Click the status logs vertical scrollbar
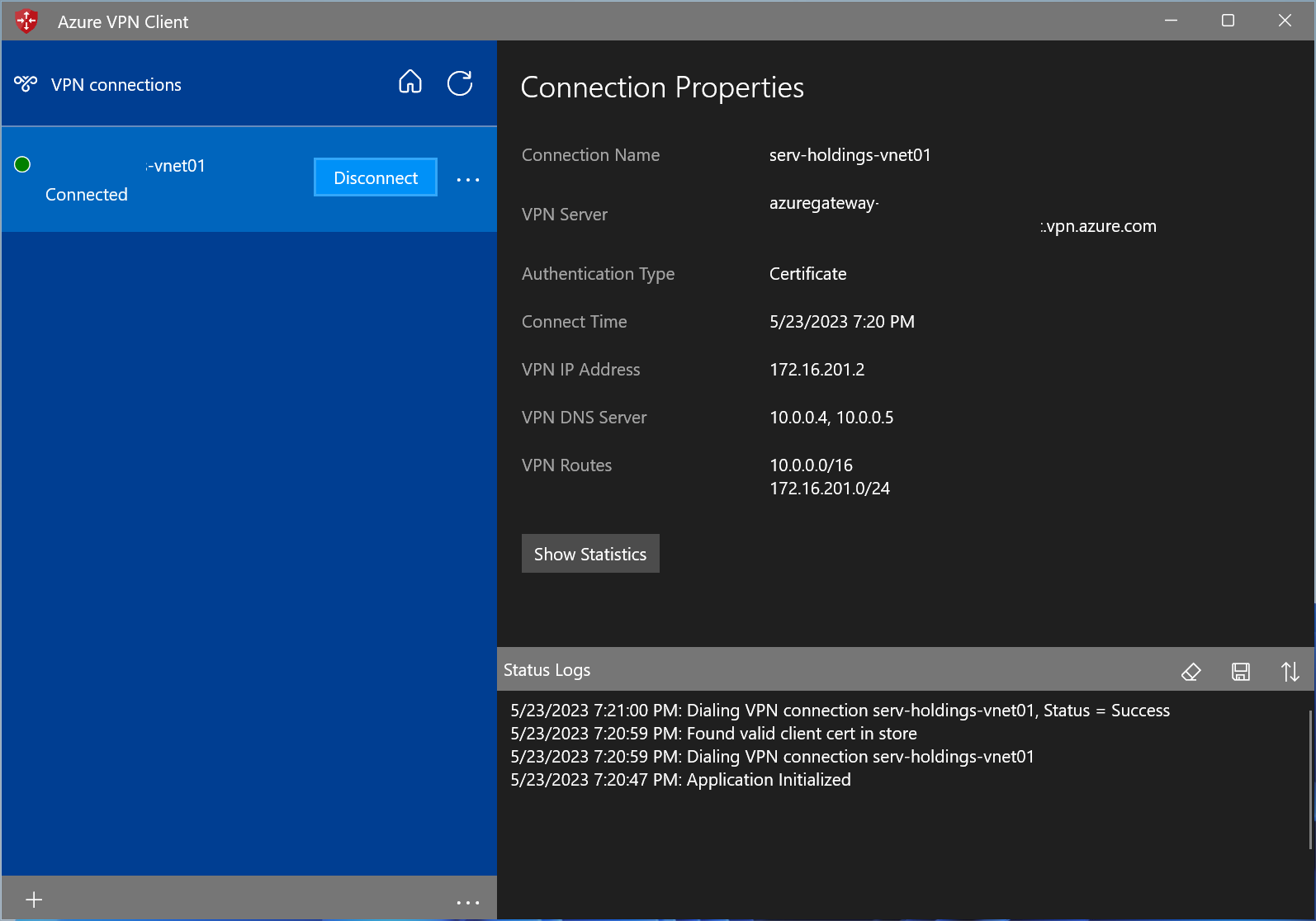 coord(1310,779)
